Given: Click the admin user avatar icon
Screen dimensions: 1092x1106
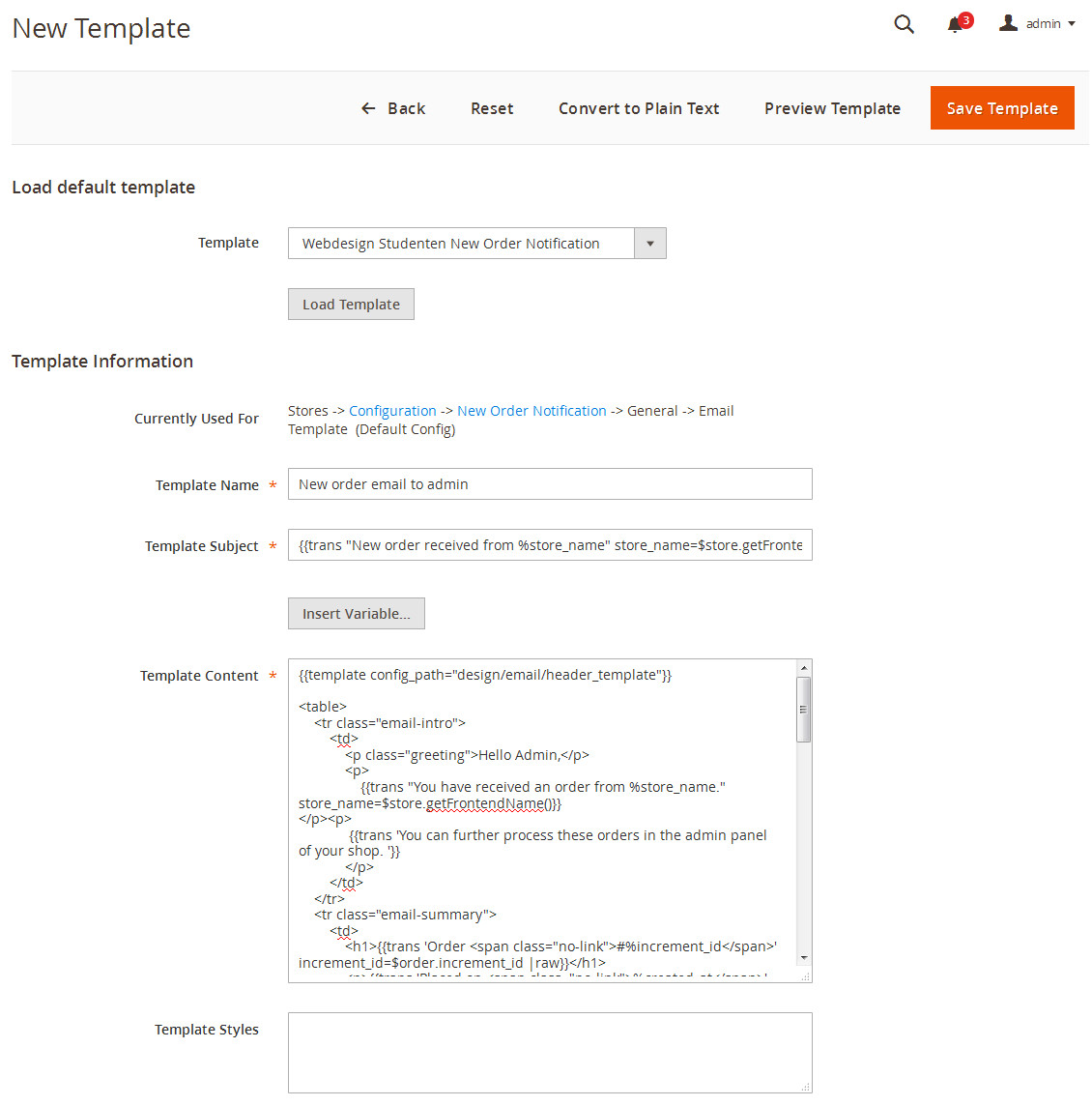Looking at the screenshot, I should coord(1008,23).
